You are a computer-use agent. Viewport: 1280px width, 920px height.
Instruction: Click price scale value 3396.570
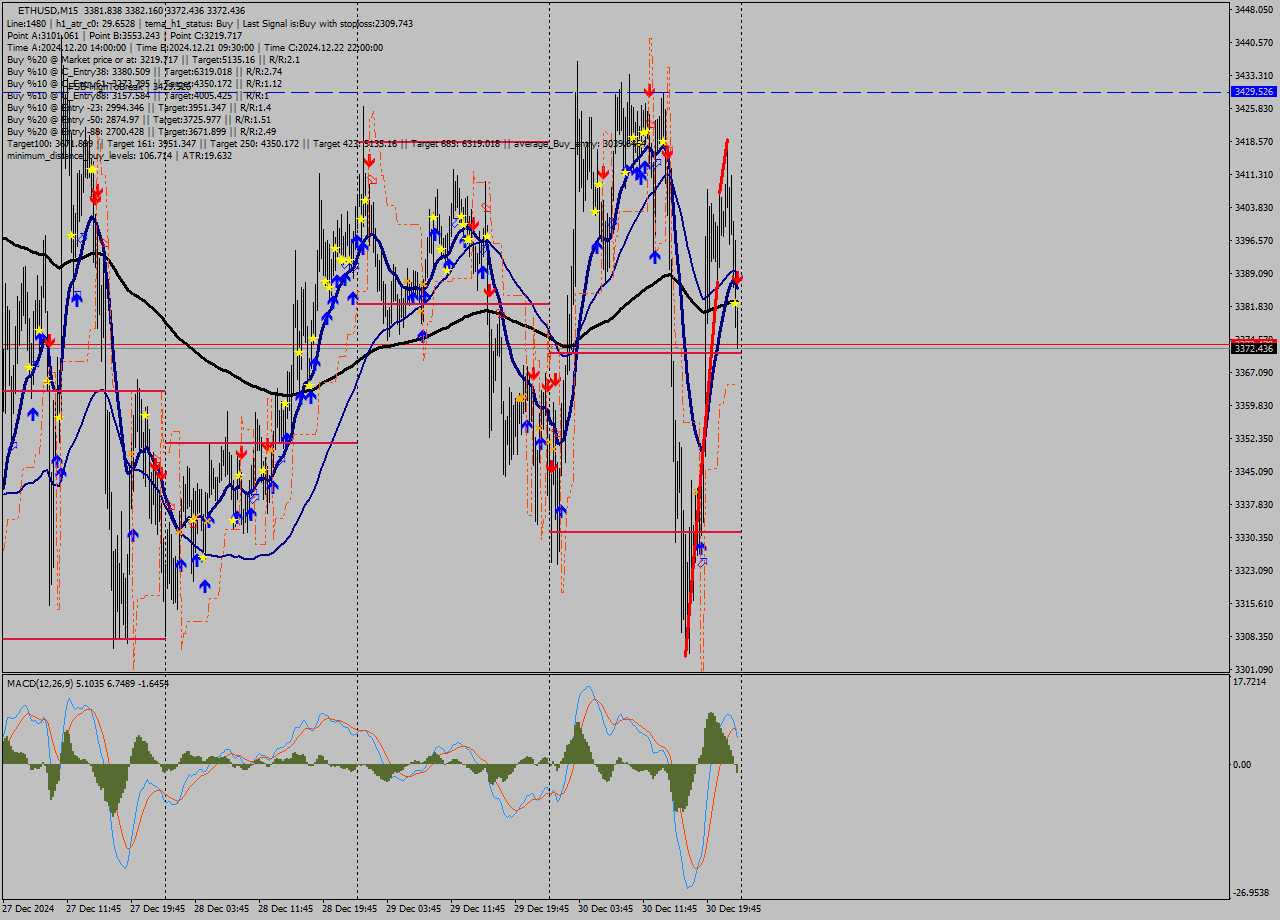pos(1253,240)
